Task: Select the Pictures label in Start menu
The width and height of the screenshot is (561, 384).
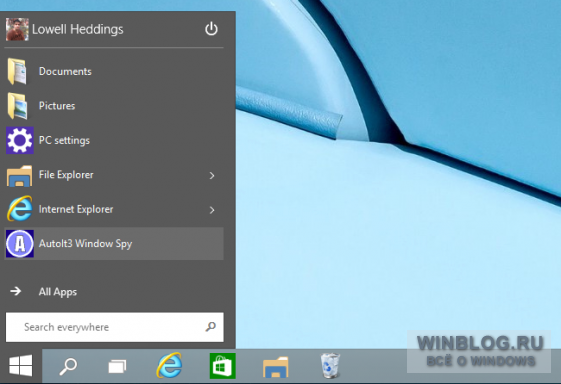Action: point(57,106)
